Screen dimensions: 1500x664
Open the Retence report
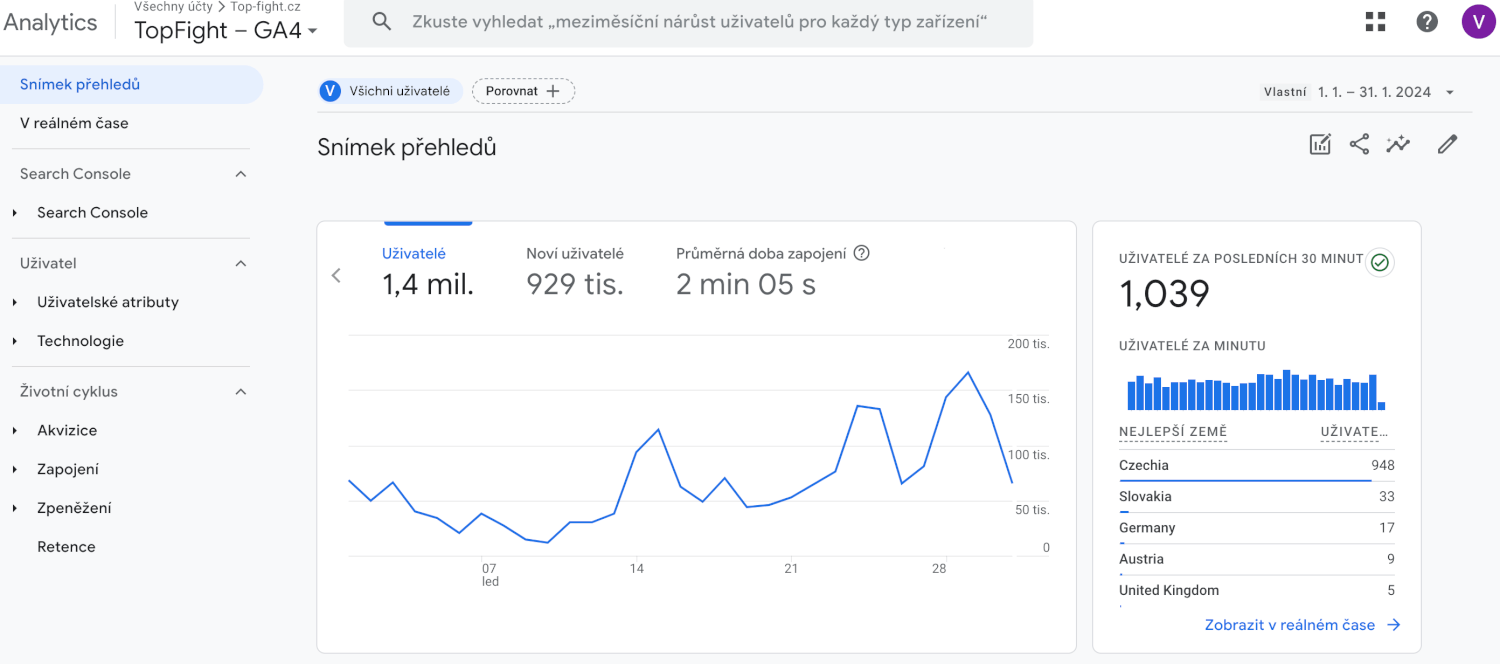point(68,546)
